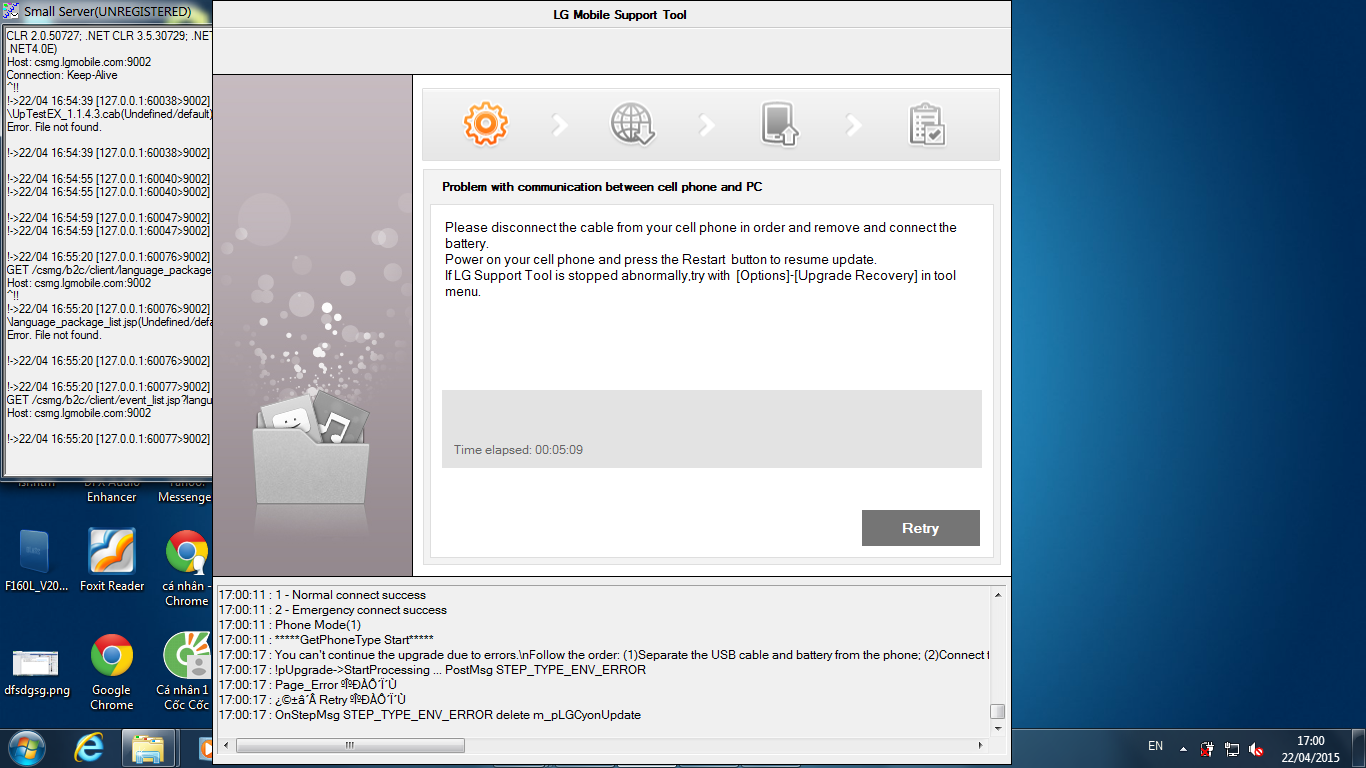This screenshot has height=768, width=1366.
Task: Select the Yahoo Messenger desktop label
Action: pyautogui.click(x=185, y=491)
